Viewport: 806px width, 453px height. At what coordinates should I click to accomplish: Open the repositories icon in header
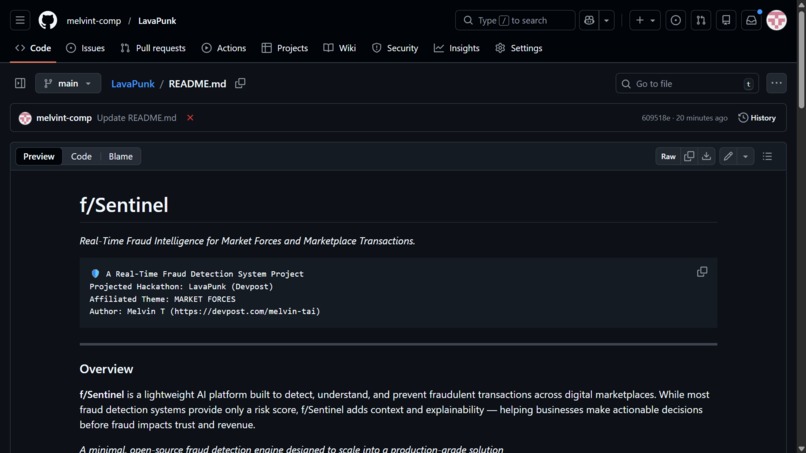(x=726, y=21)
